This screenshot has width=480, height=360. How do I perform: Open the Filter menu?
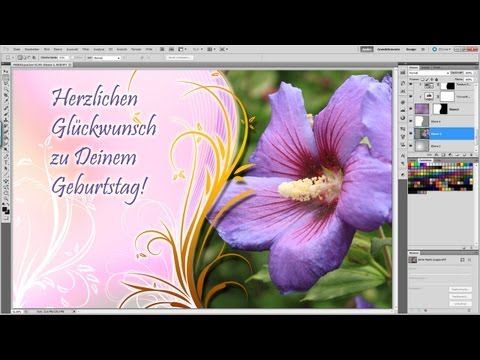(86, 49)
